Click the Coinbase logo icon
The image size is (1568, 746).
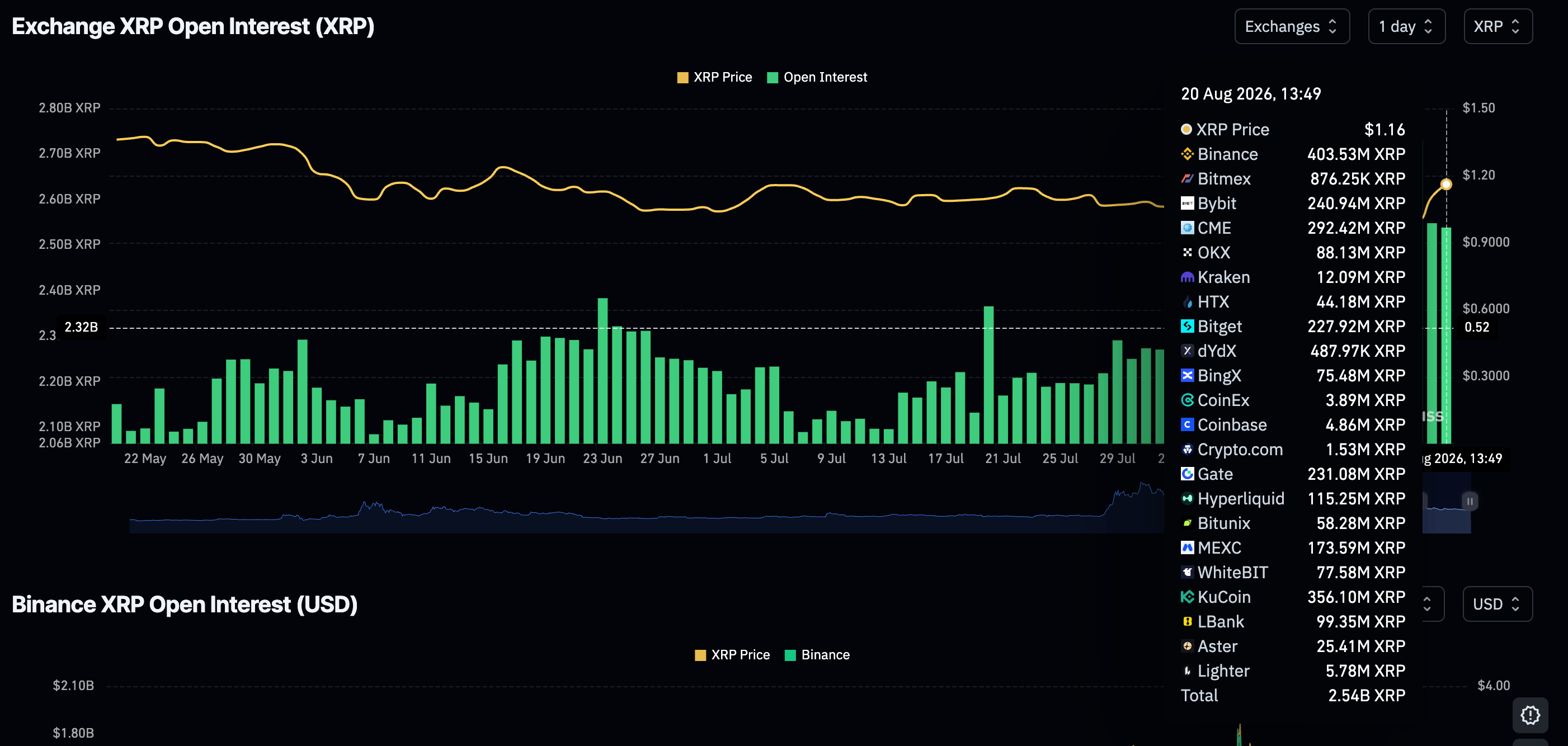click(1187, 424)
